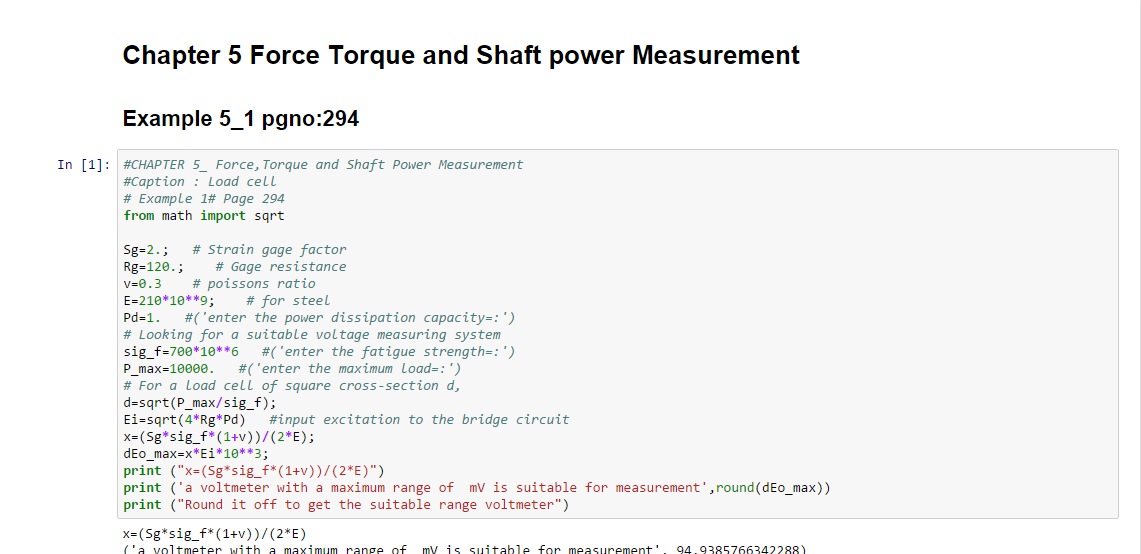The height and width of the screenshot is (554, 1141).
Task: Click the Example 5_1 pgno:294 heading
Action: pos(240,119)
